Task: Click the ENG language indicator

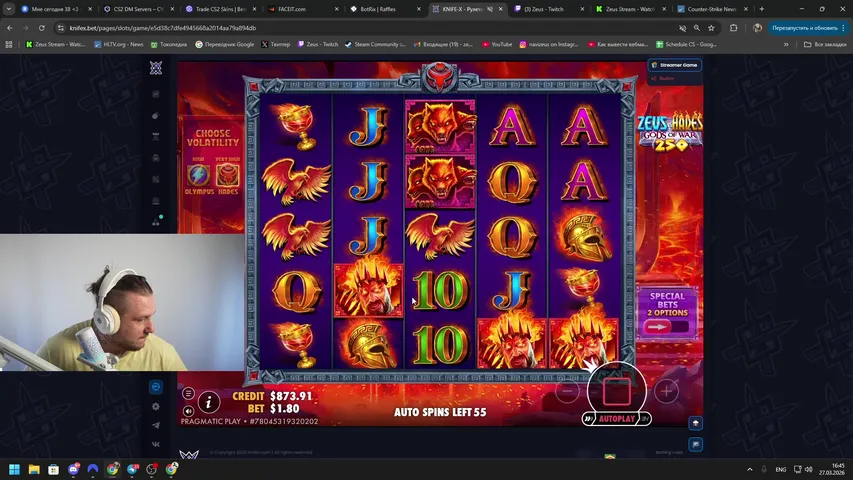Action: click(x=781, y=469)
